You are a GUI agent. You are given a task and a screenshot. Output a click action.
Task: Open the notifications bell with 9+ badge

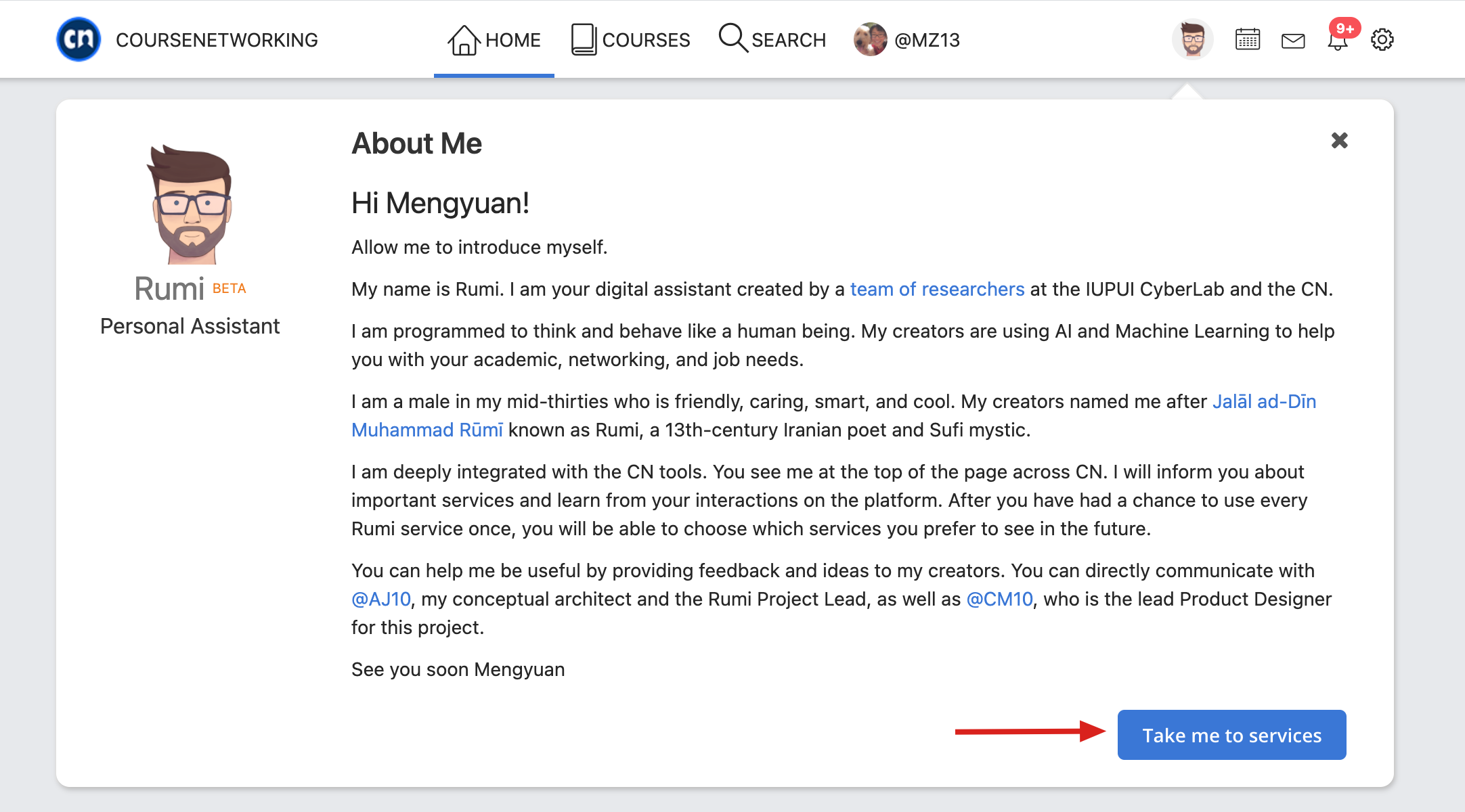(x=1340, y=37)
